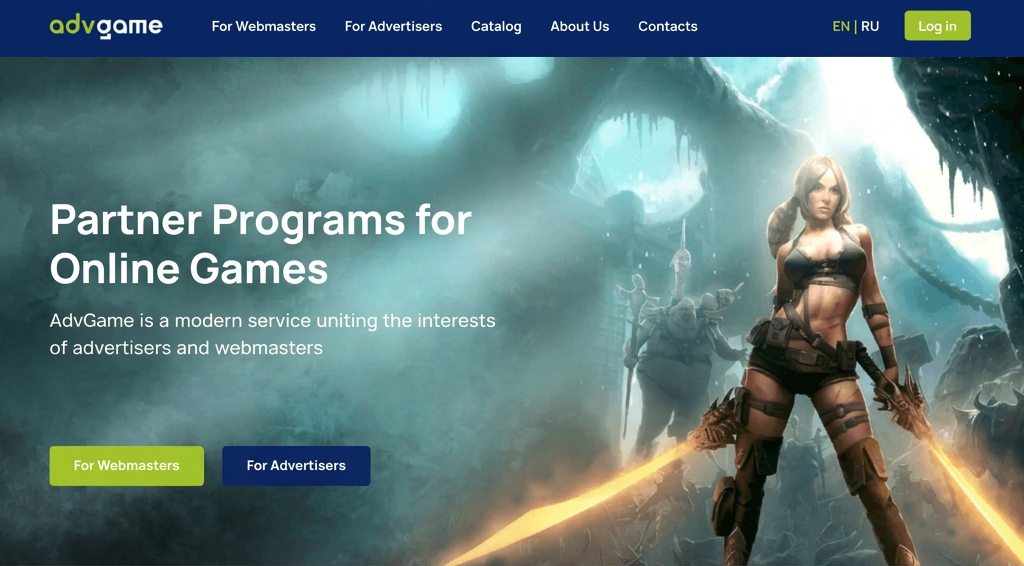The height and width of the screenshot is (566, 1024).
Task: Switch language to EN
Action: point(841,27)
